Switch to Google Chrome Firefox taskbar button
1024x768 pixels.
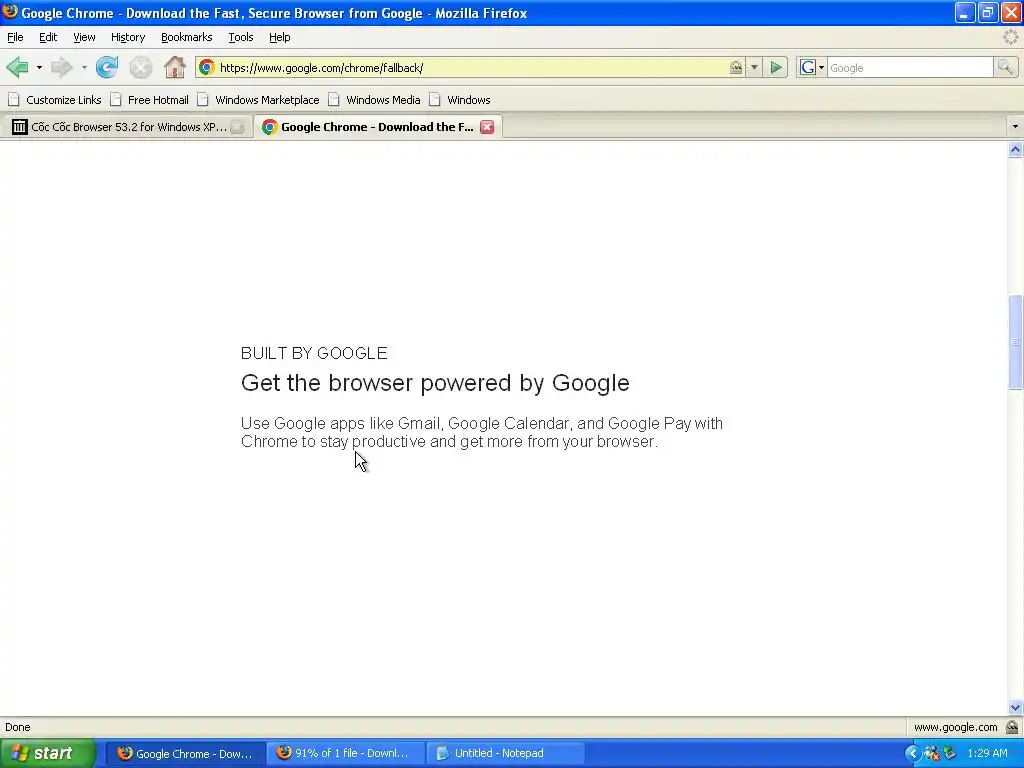coord(185,753)
